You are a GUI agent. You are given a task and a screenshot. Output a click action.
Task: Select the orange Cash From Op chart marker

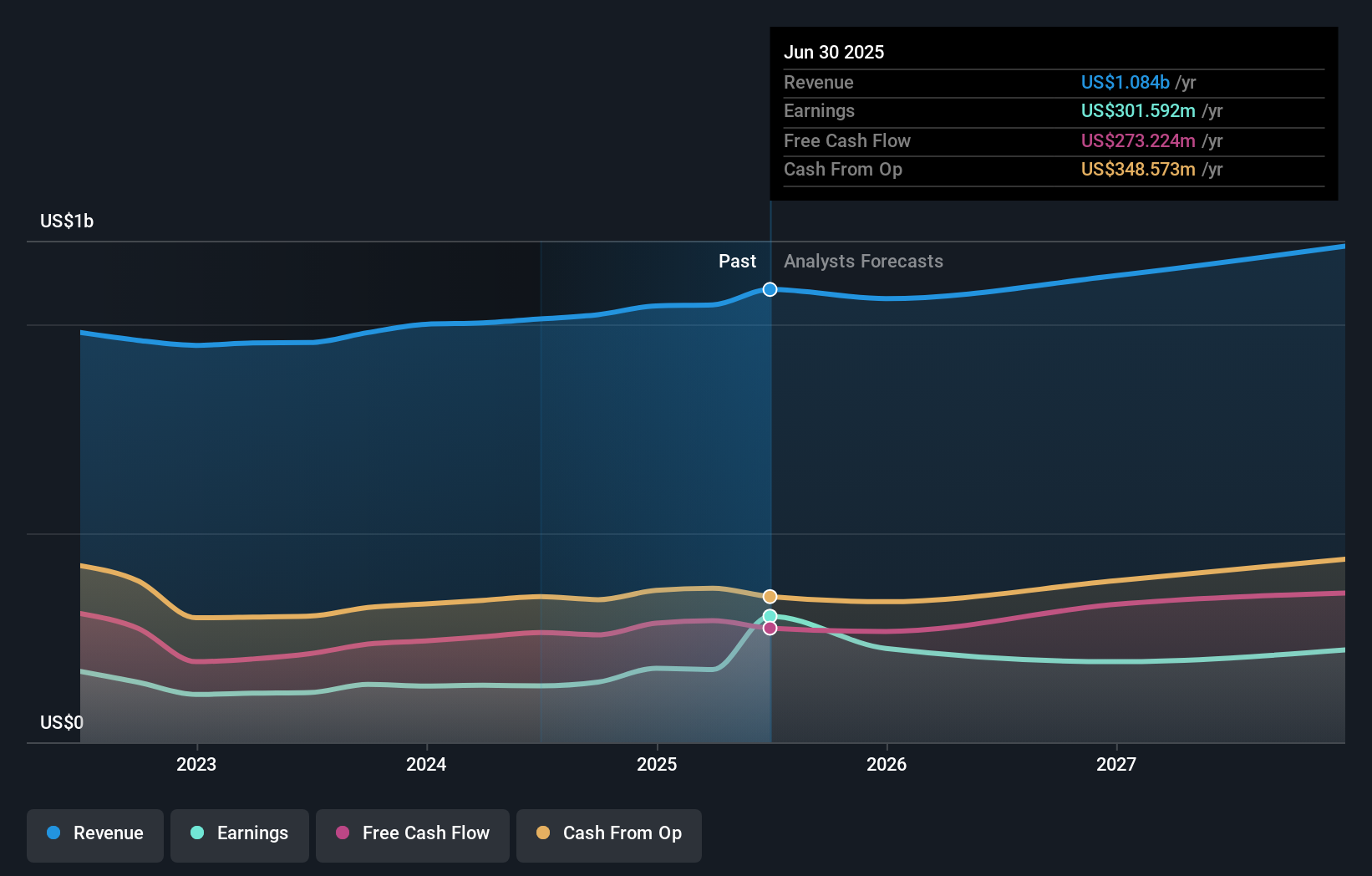(x=769, y=596)
